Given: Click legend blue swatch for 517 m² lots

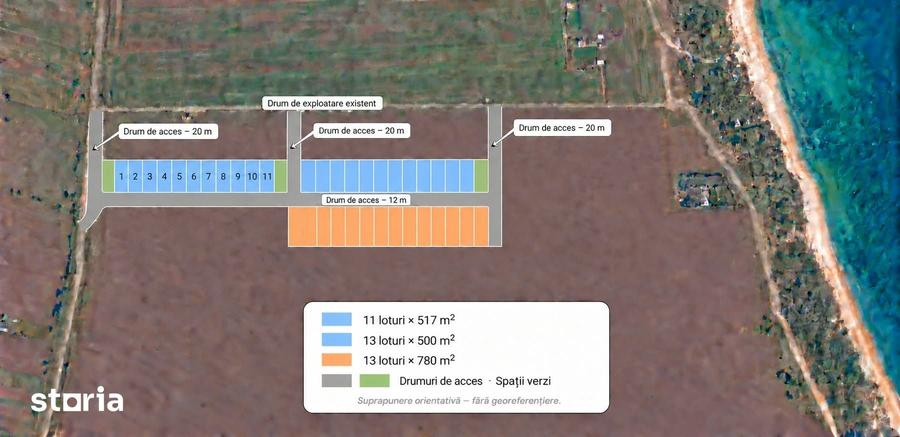Looking at the screenshot, I should (x=336, y=319).
